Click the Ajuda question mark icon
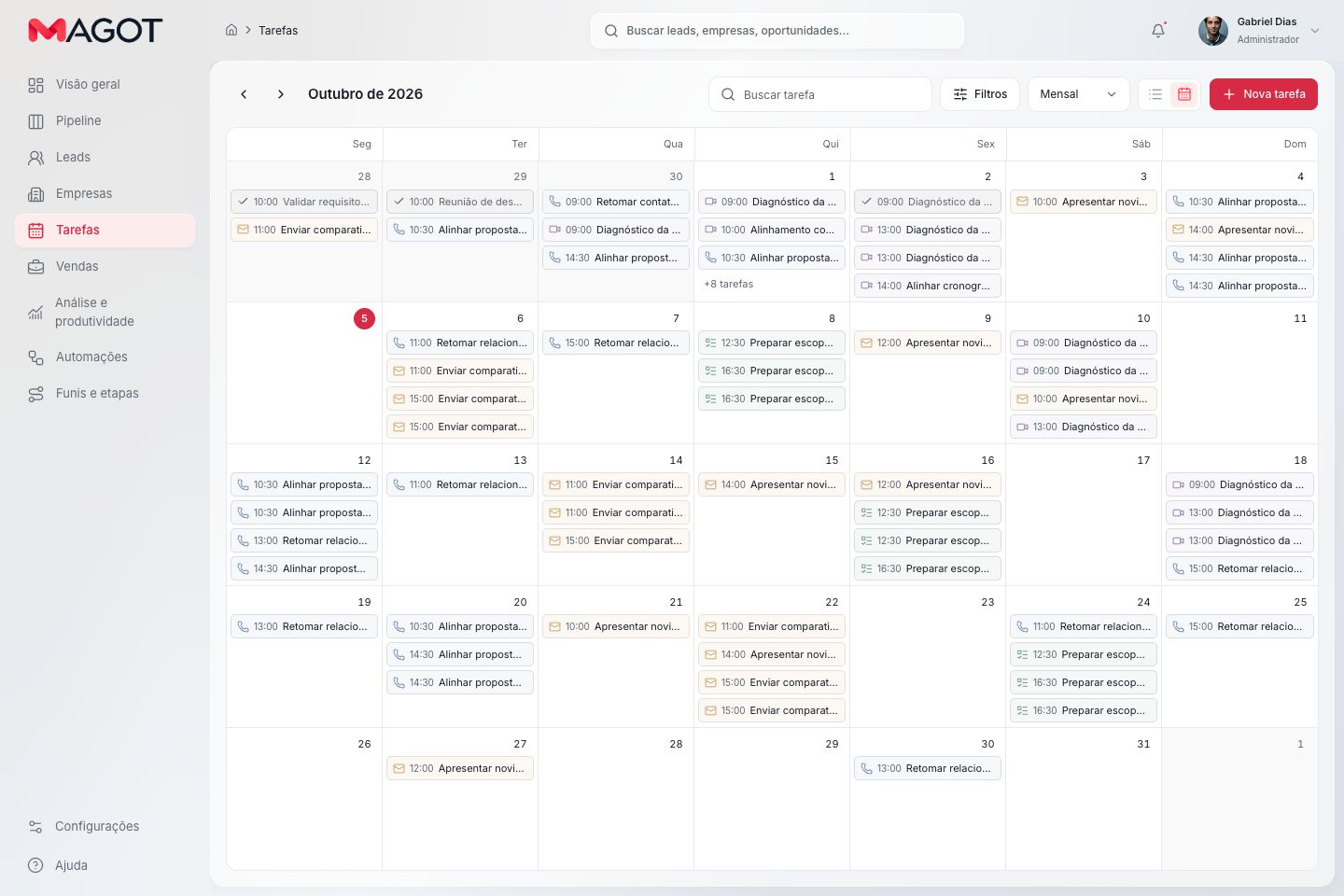Viewport: 1344px width, 896px height. (35, 866)
